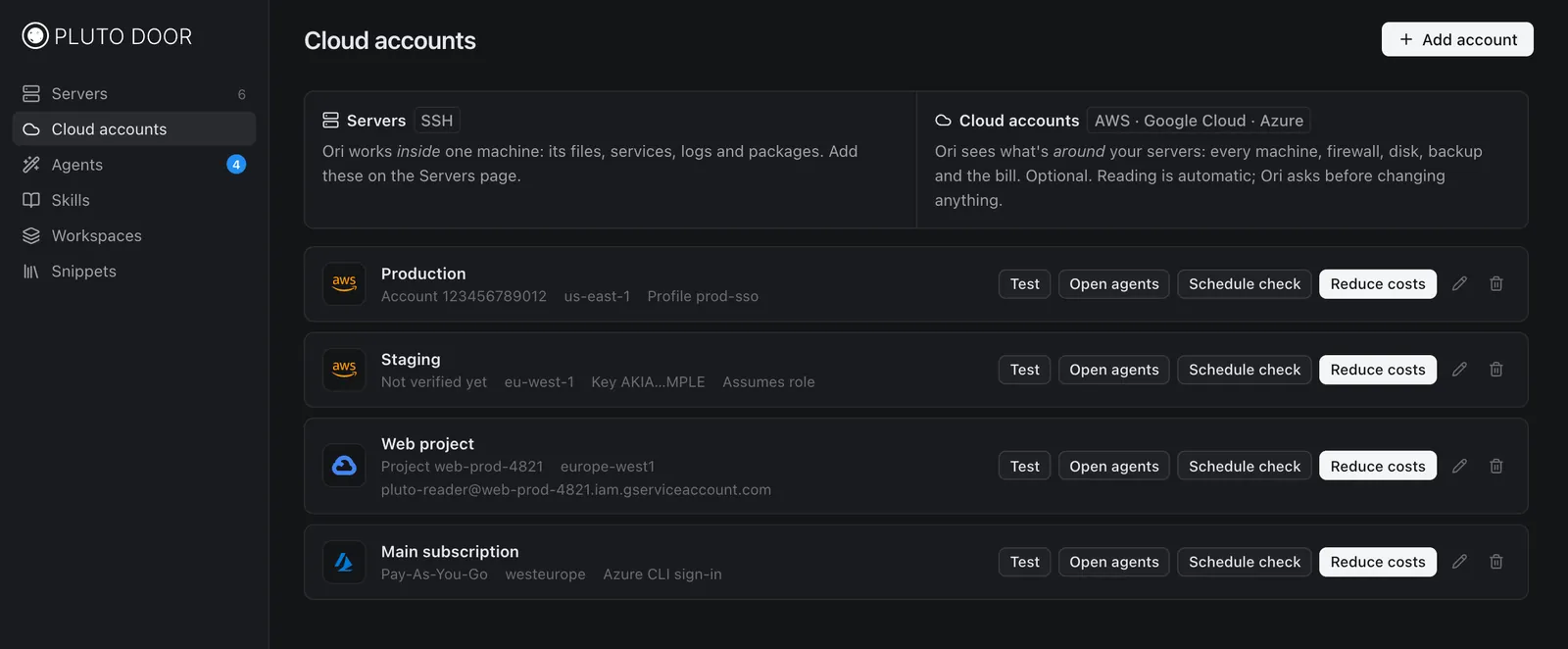Click Not verified yet status
Screen dimensions: 1568x649
coord(434,382)
